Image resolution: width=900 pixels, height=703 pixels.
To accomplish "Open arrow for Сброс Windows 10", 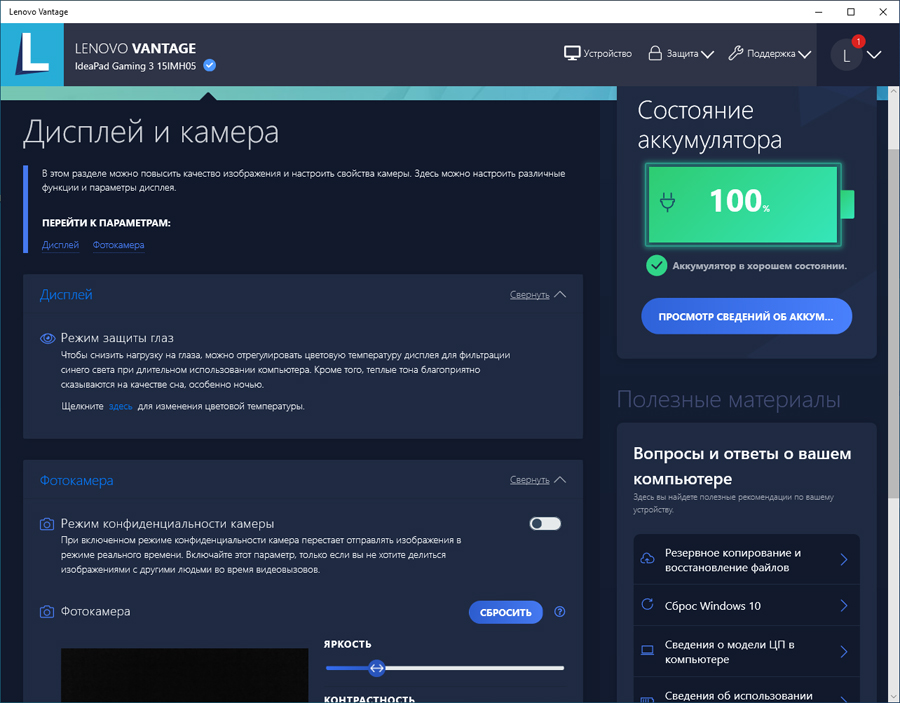I will pos(844,605).
